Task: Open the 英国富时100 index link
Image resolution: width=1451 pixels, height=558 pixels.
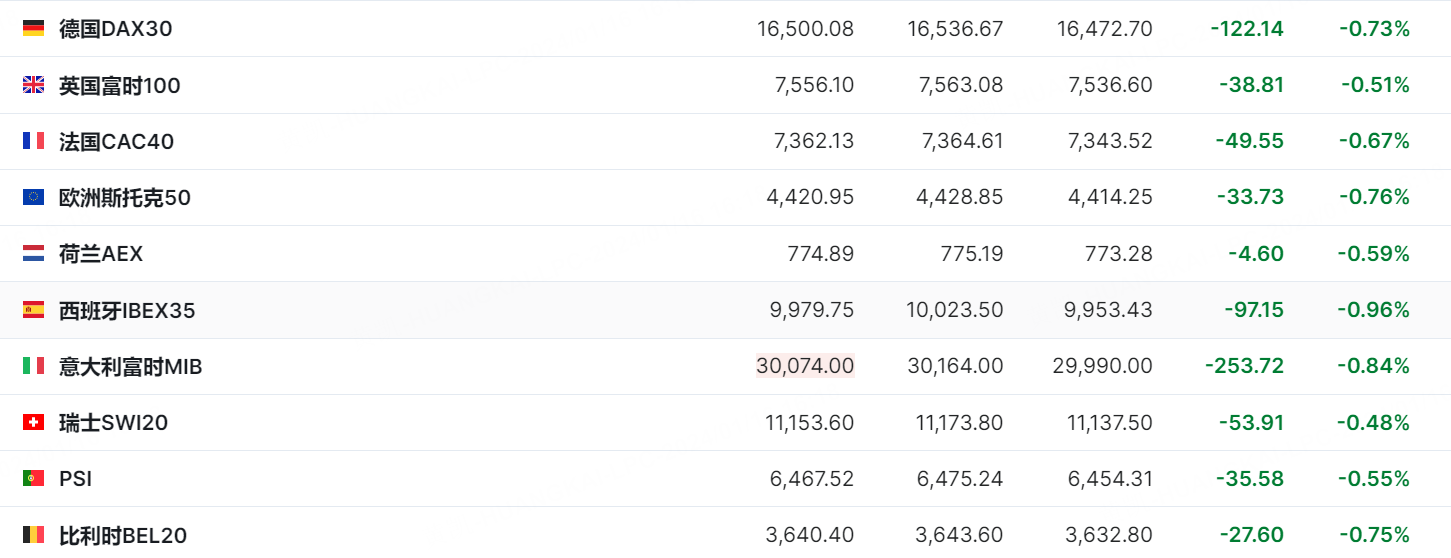Action: pyautogui.click(x=119, y=85)
